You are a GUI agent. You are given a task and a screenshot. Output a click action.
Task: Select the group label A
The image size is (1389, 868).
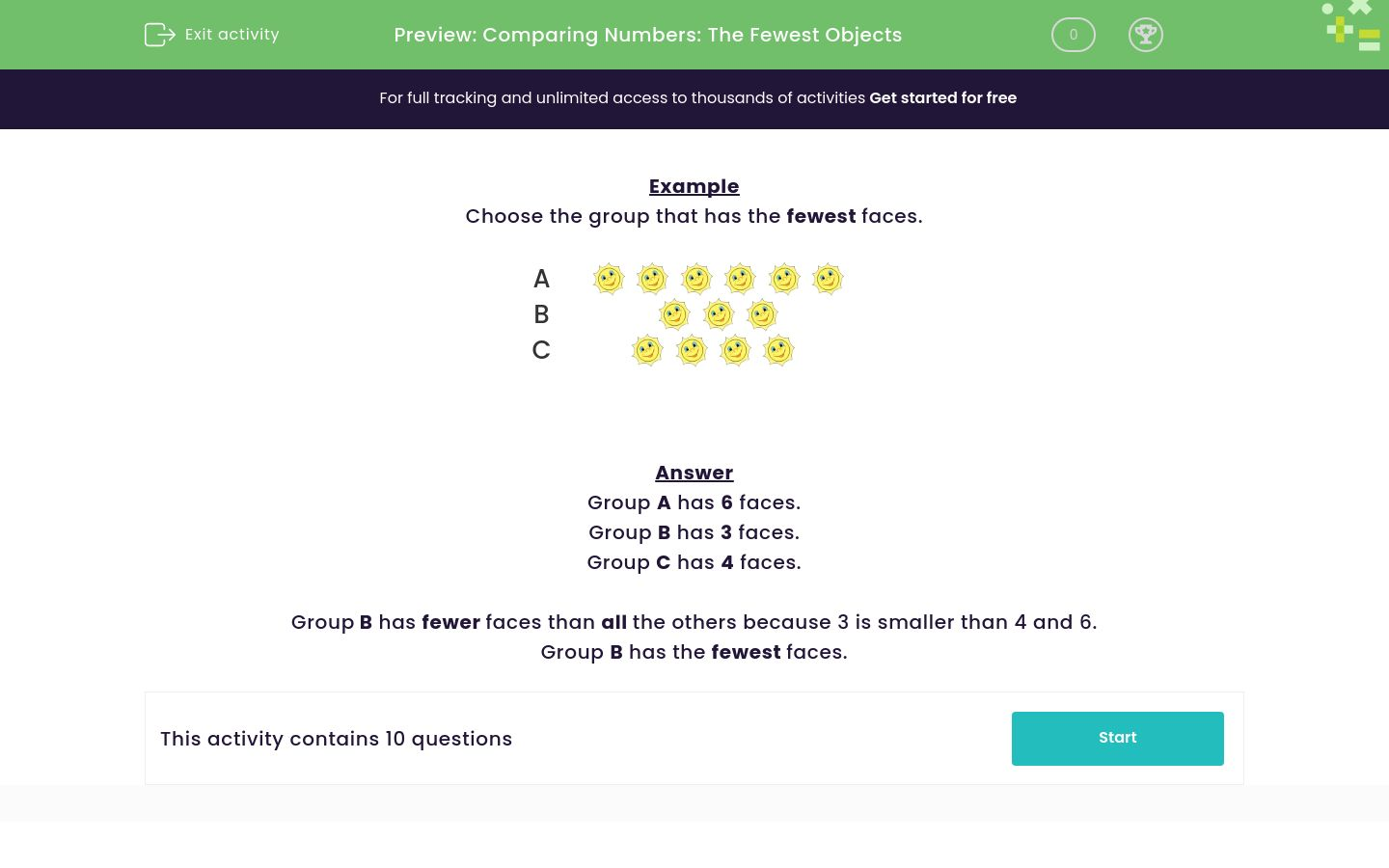pos(541,279)
